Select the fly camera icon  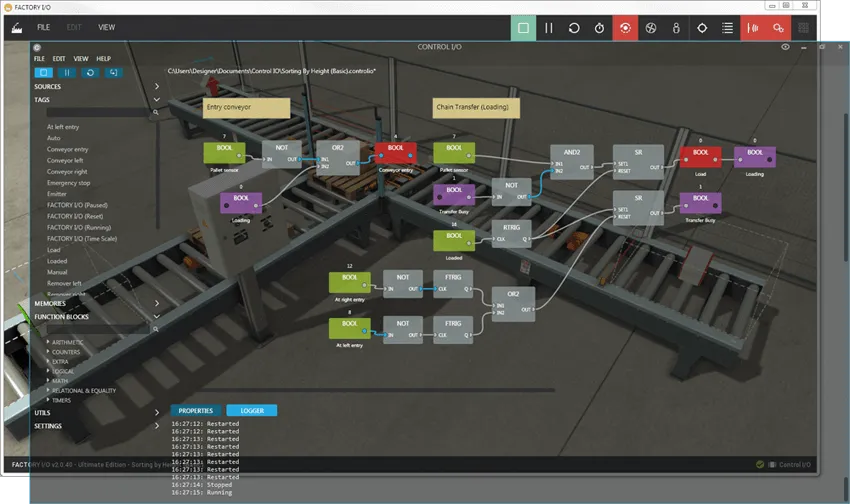(x=651, y=28)
